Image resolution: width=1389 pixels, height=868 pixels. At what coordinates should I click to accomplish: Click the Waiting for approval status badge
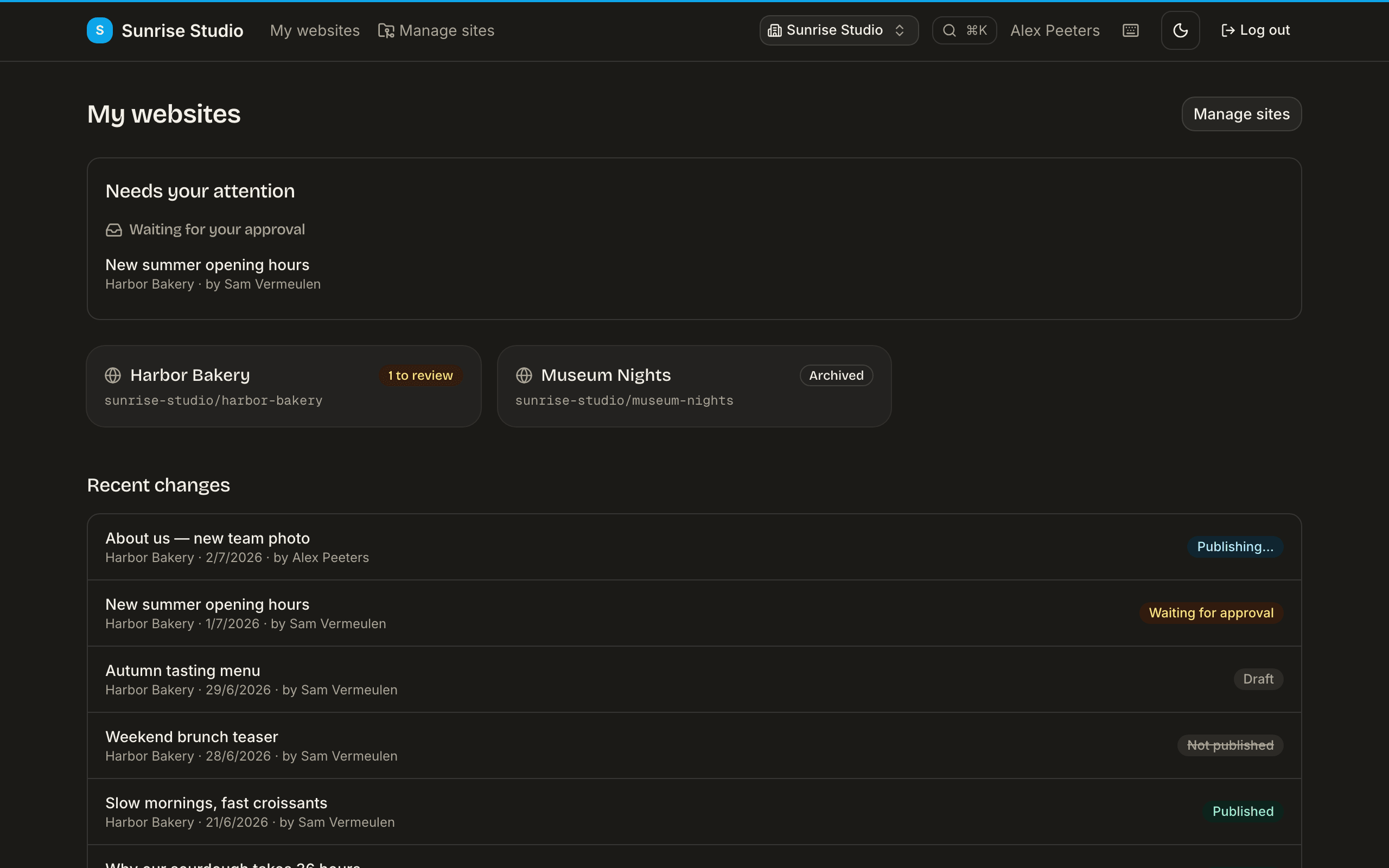[1211, 613]
